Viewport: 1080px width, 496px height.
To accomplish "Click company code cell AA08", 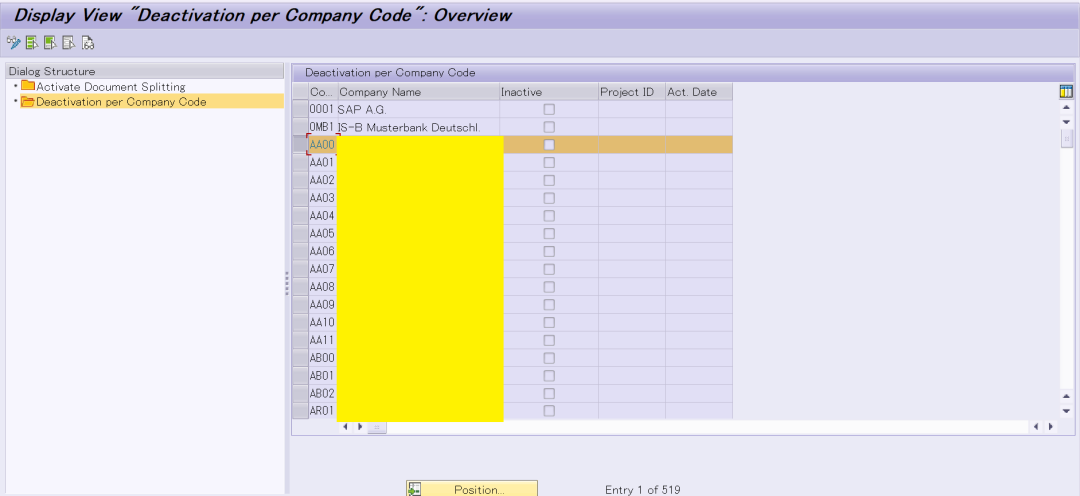I will tap(322, 287).
